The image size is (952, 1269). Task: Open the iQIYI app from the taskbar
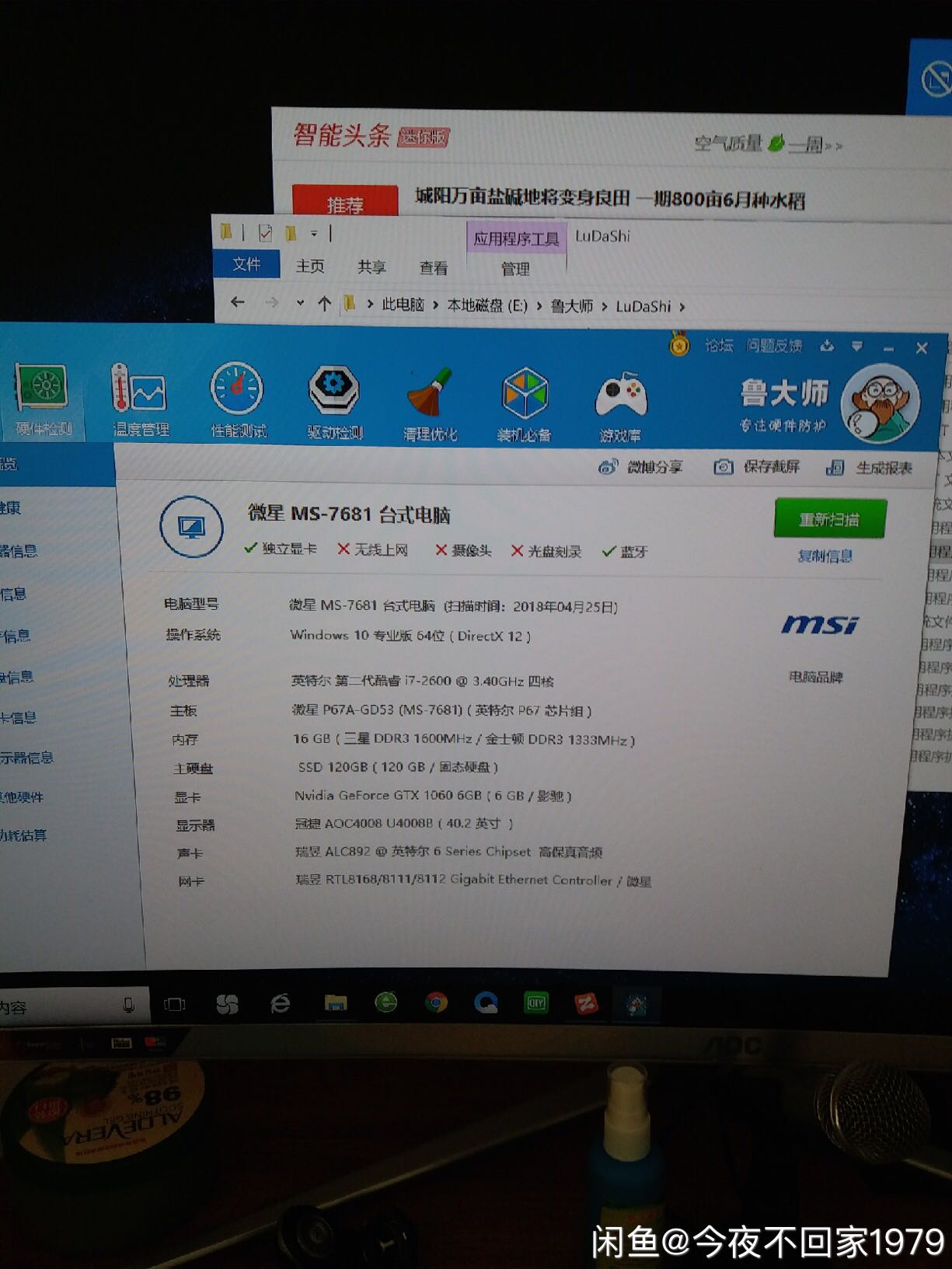536,1002
